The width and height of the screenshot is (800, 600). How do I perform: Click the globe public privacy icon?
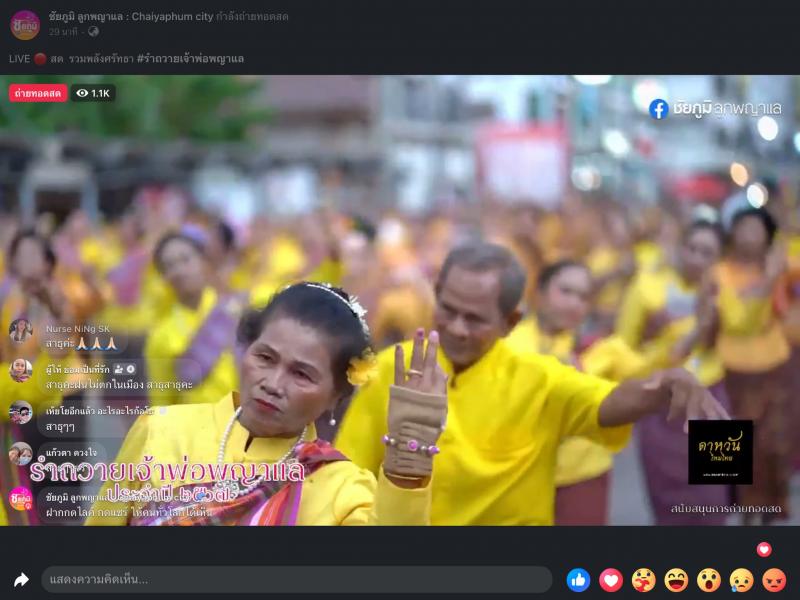93,32
